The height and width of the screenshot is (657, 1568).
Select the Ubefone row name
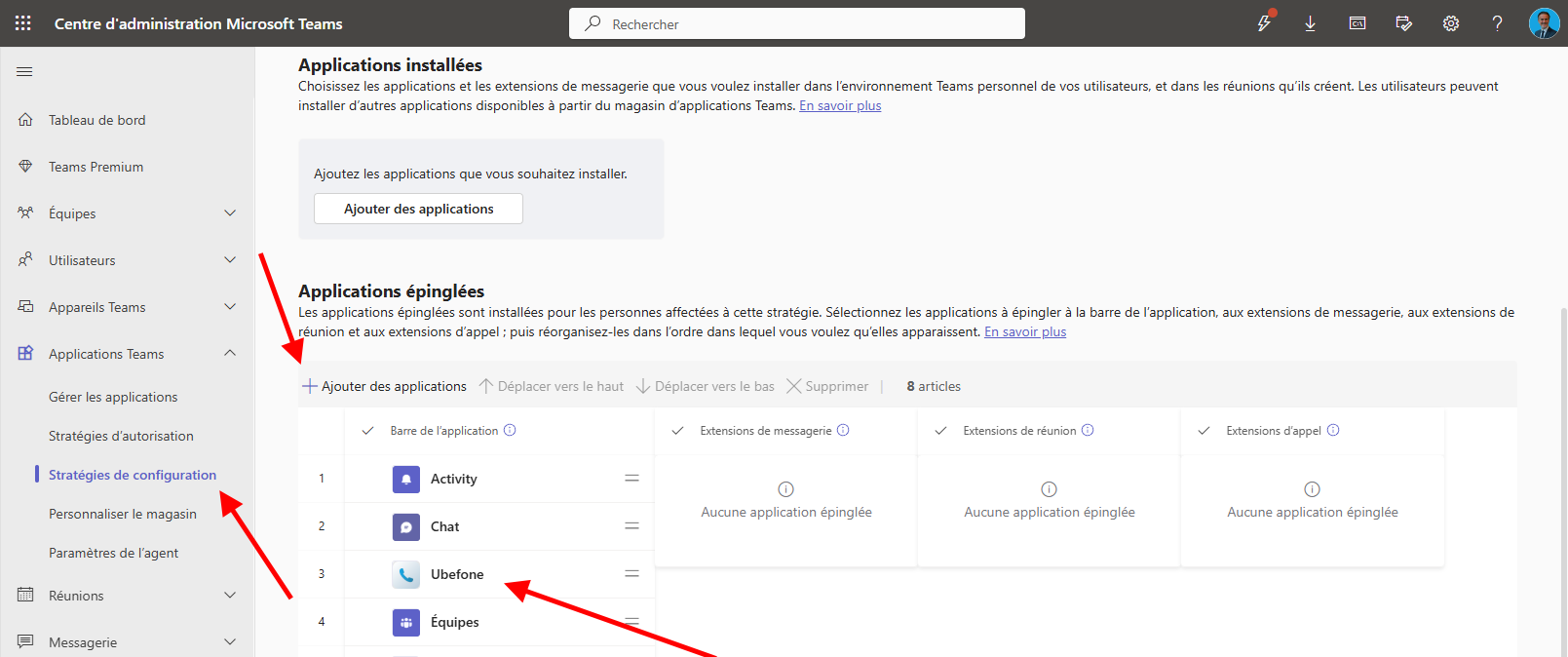[457, 574]
